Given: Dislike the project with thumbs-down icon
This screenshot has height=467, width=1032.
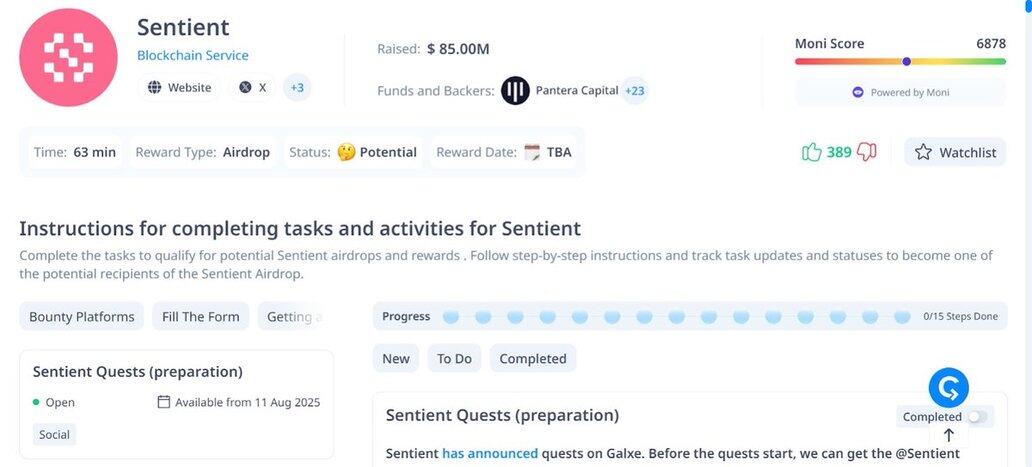Looking at the screenshot, I should click(867, 152).
